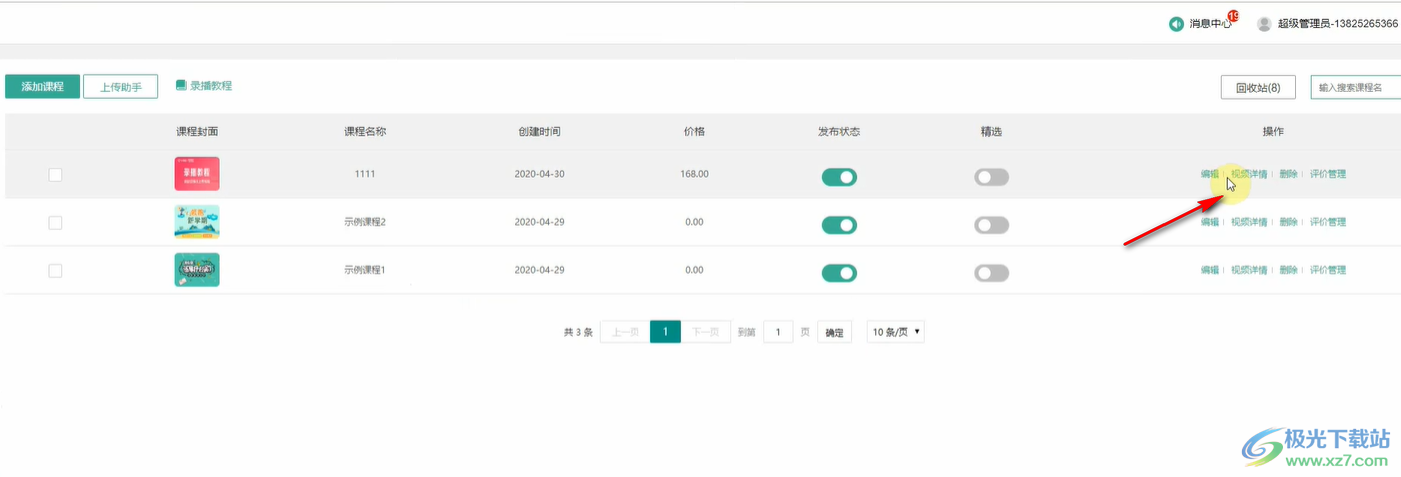Focus the course name search field

(1355, 88)
